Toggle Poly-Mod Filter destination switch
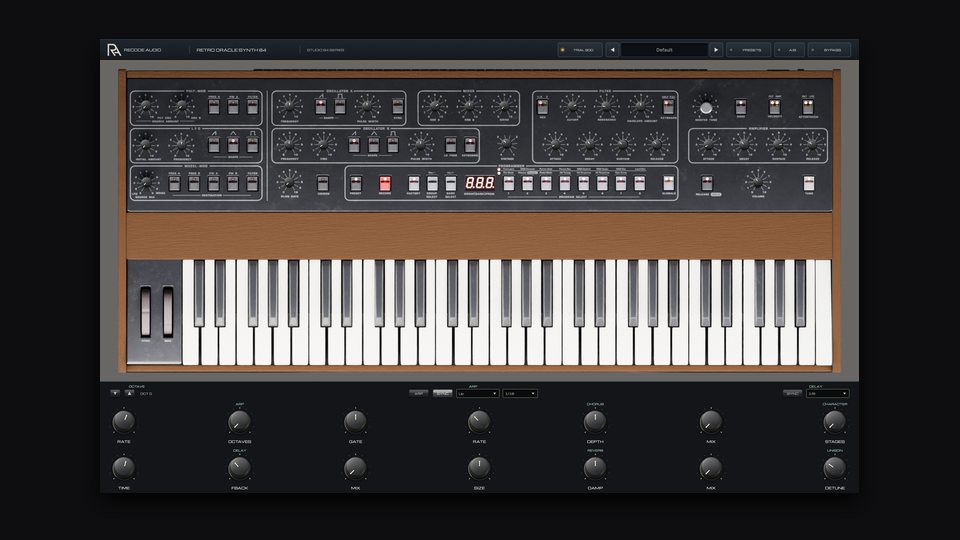The image size is (960, 540). (252, 107)
